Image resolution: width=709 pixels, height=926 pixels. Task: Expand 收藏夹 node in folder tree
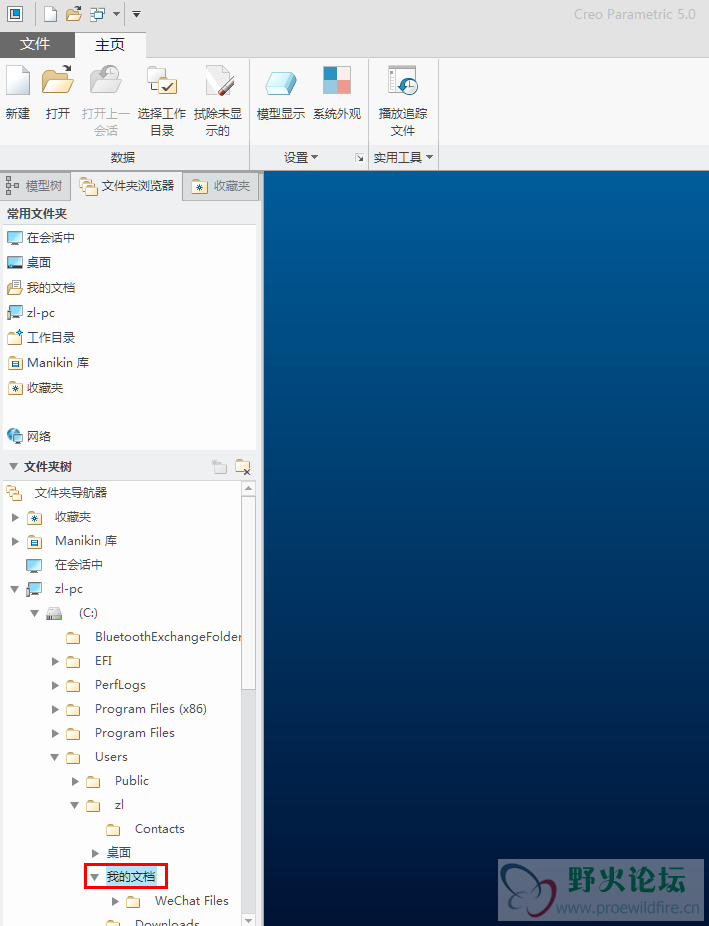click(x=15, y=517)
